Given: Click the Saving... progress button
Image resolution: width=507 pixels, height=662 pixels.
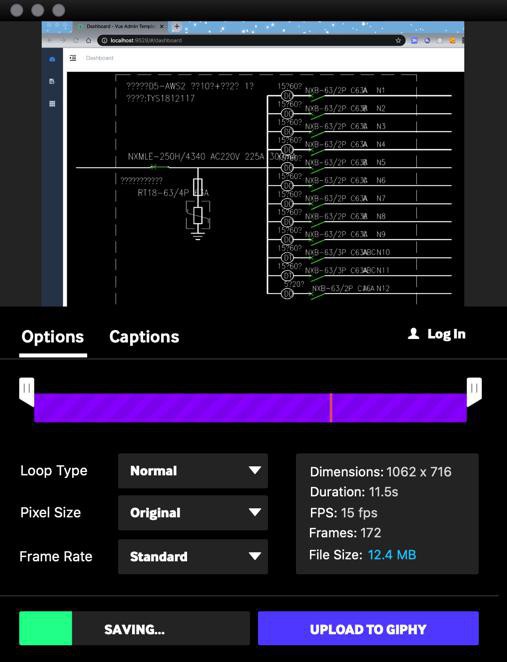Looking at the screenshot, I should pyautogui.click(x=134, y=628).
